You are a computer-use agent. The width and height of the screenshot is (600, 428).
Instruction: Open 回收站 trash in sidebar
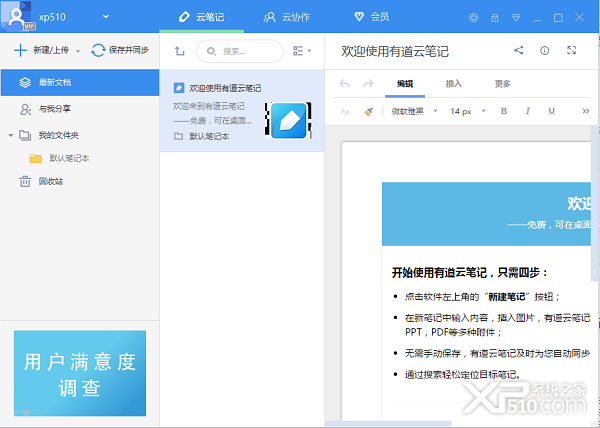point(41,181)
